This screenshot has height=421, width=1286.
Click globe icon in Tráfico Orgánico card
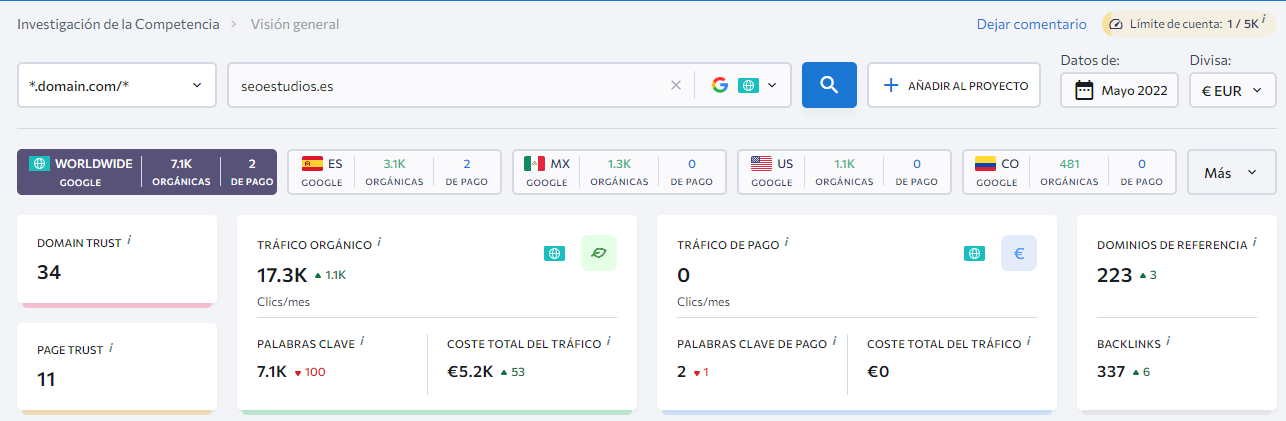[554, 254]
